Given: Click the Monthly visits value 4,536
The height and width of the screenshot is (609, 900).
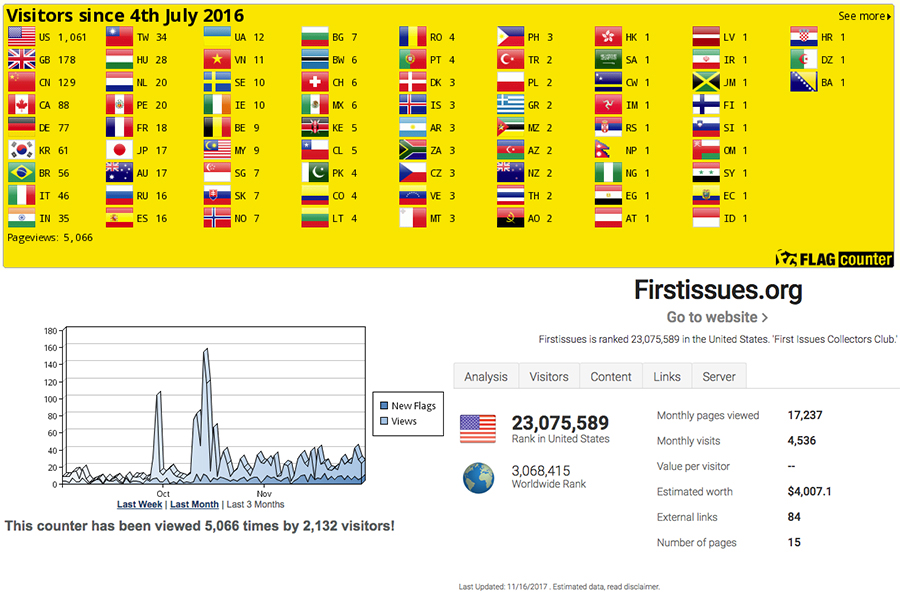Looking at the screenshot, I should pos(801,440).
